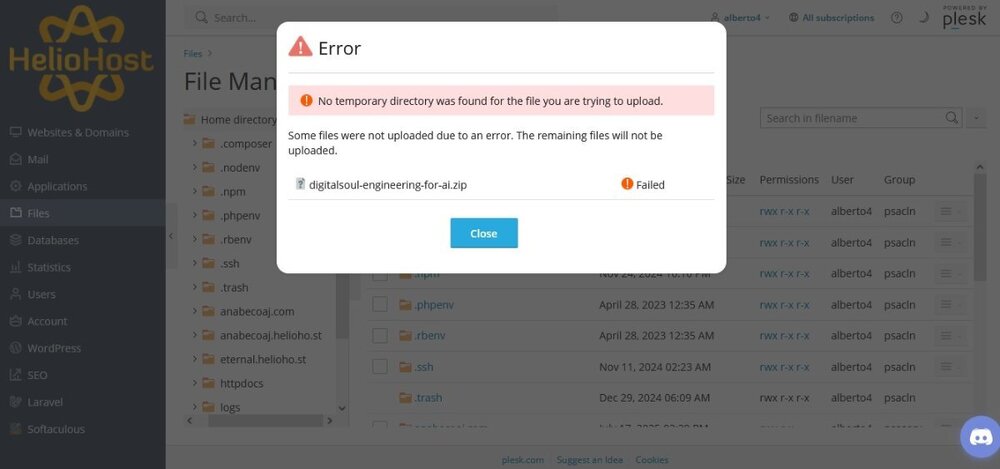Click the folder tree horizontal scrollbar

(x=265, y=421)
